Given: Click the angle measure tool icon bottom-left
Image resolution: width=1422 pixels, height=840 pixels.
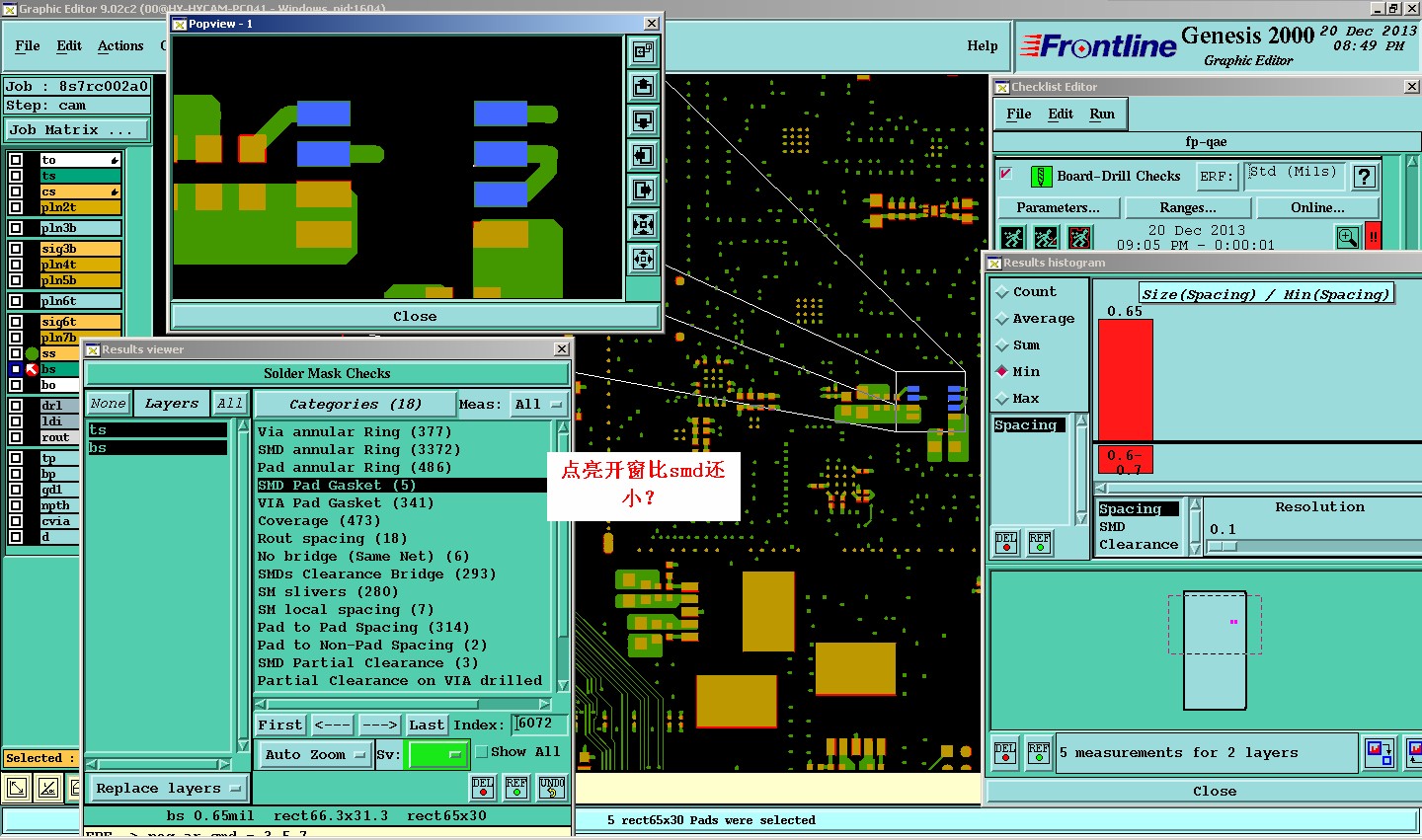Looking at the screenshot, I should point(48,788).
